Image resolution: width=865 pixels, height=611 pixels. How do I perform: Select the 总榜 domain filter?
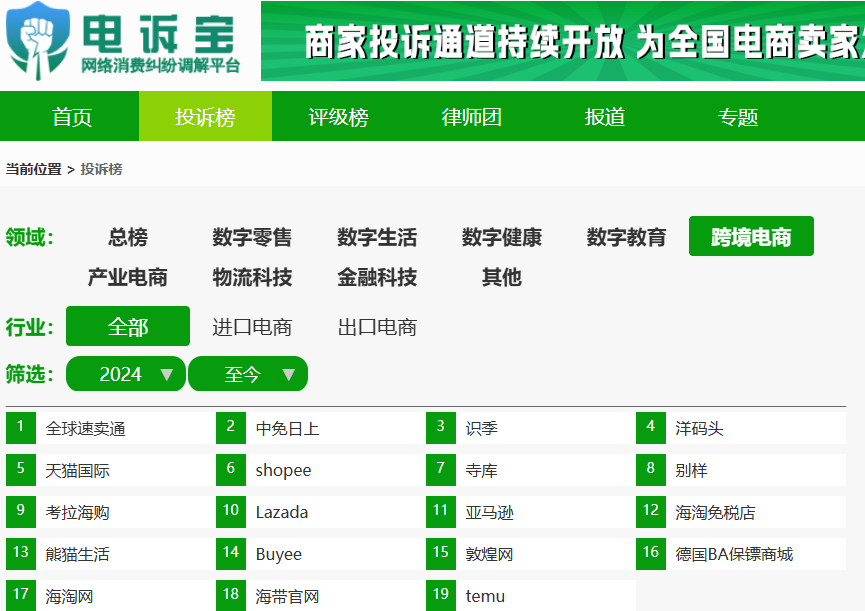[x=128, y=237]
